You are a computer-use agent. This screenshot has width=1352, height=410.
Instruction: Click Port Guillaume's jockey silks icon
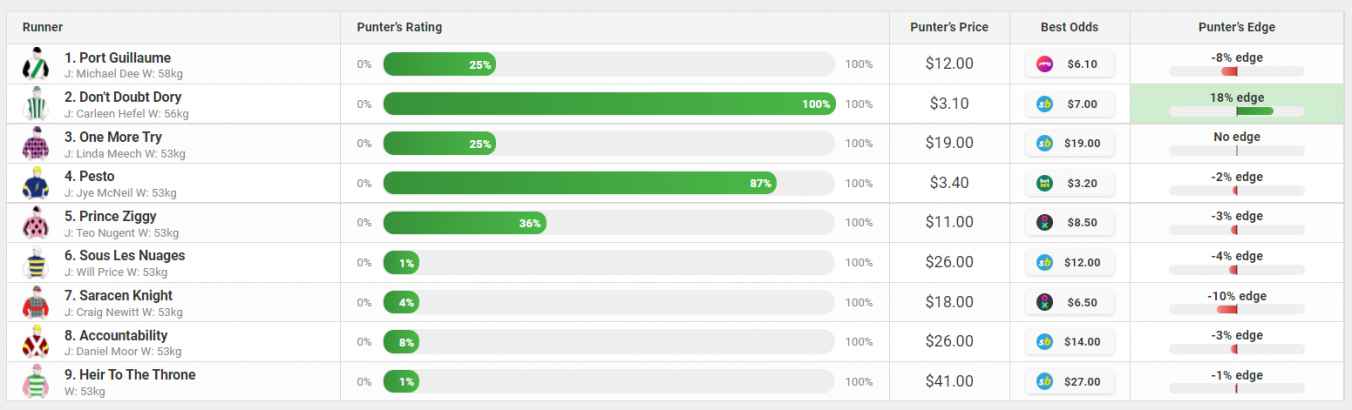click(35, 65)
